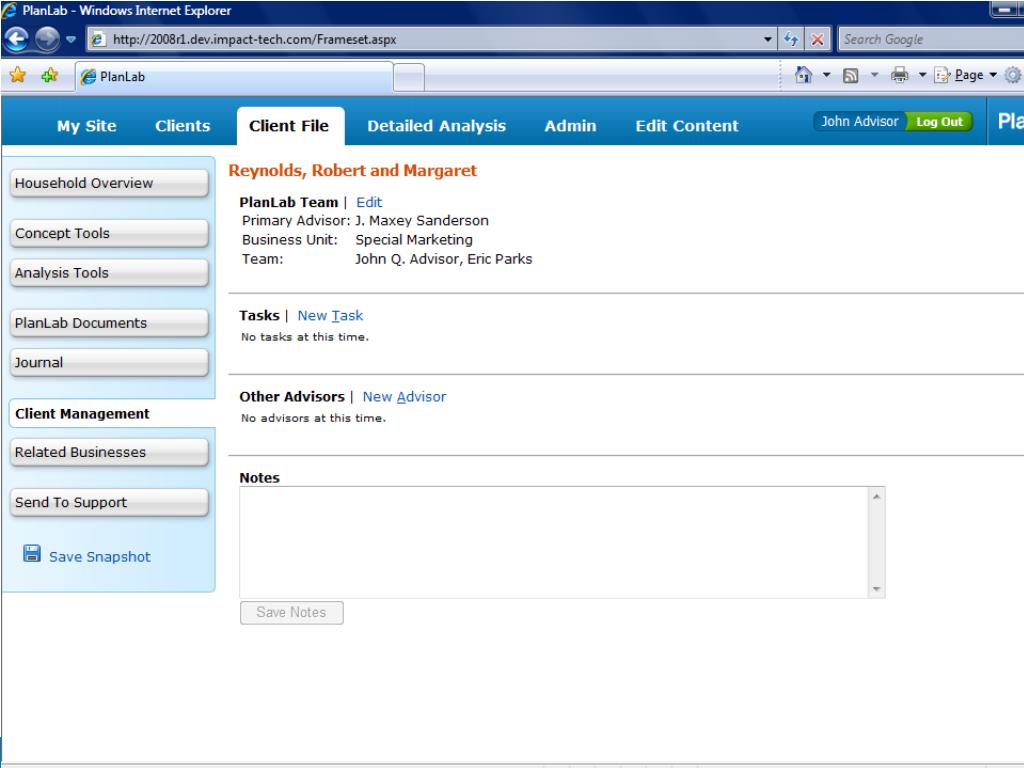This screenshot has height=768, width=1024.
Task: Click the John Advisor user name
Action: click(x=859, y=121)
